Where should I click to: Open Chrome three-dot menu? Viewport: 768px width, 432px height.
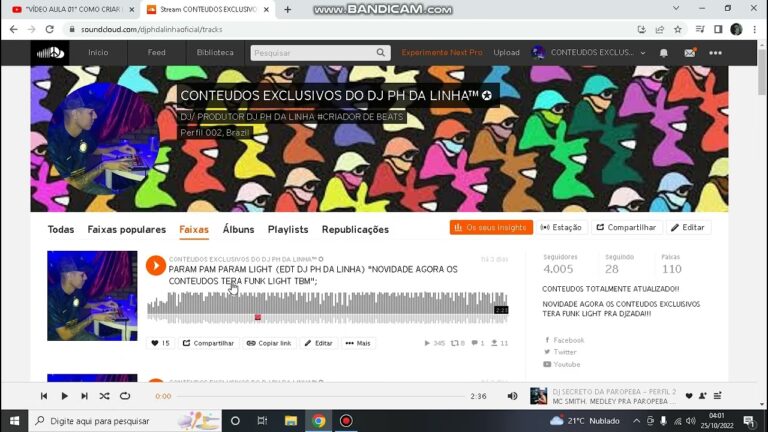coord(755,29)
